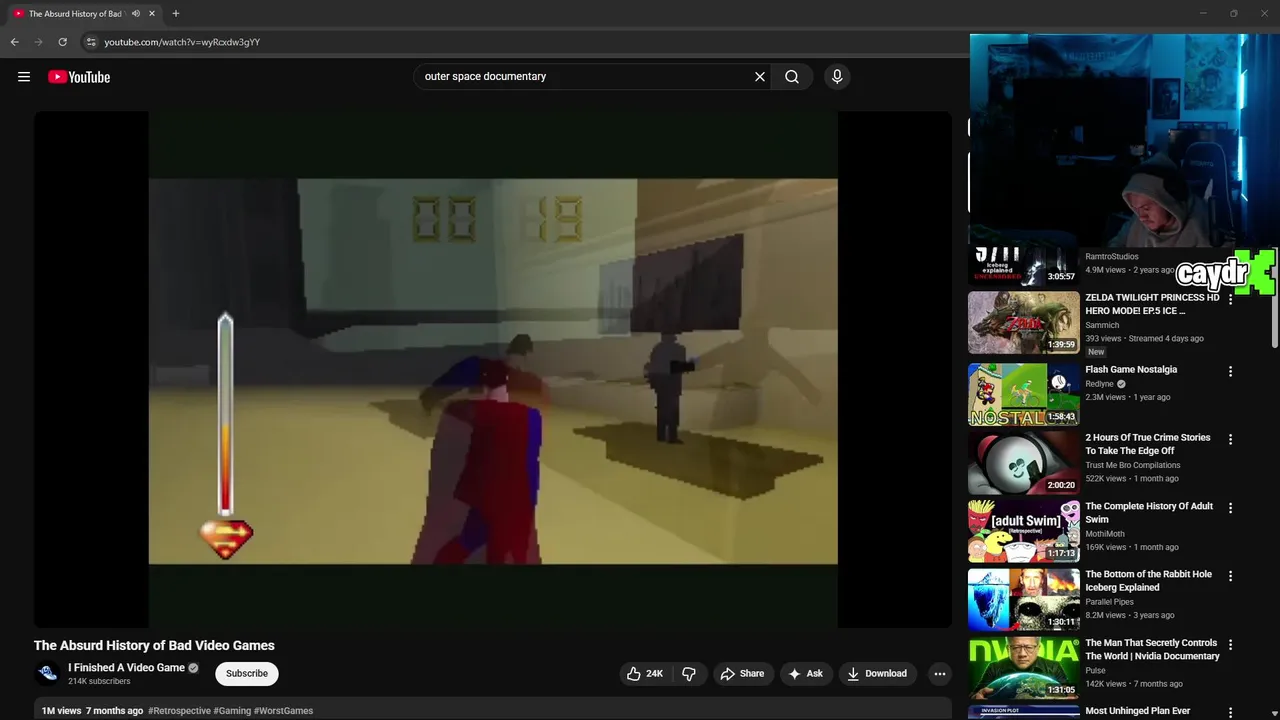Click MothiMoth channel name
Image resolution: width=1280 pixels, height=720 pixels.
(1105, 534)
